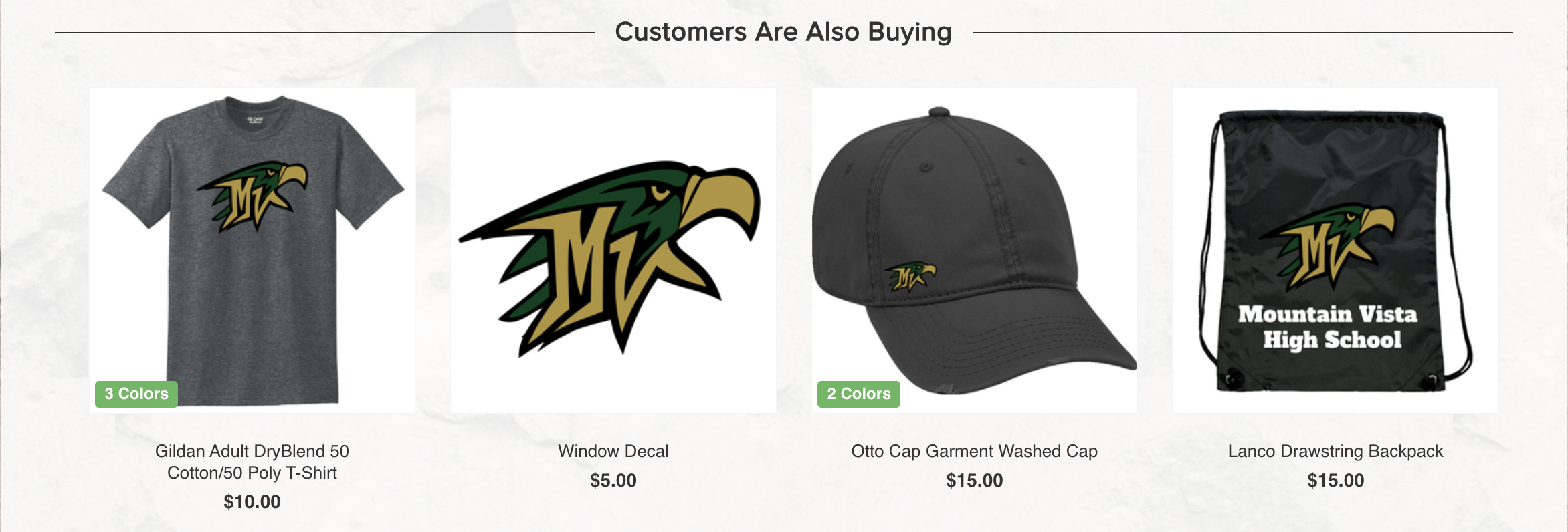Open the gray Gildan T-Shirt product image
Image resolution: width=1568 pixels, height=532 pixels.
252,250
